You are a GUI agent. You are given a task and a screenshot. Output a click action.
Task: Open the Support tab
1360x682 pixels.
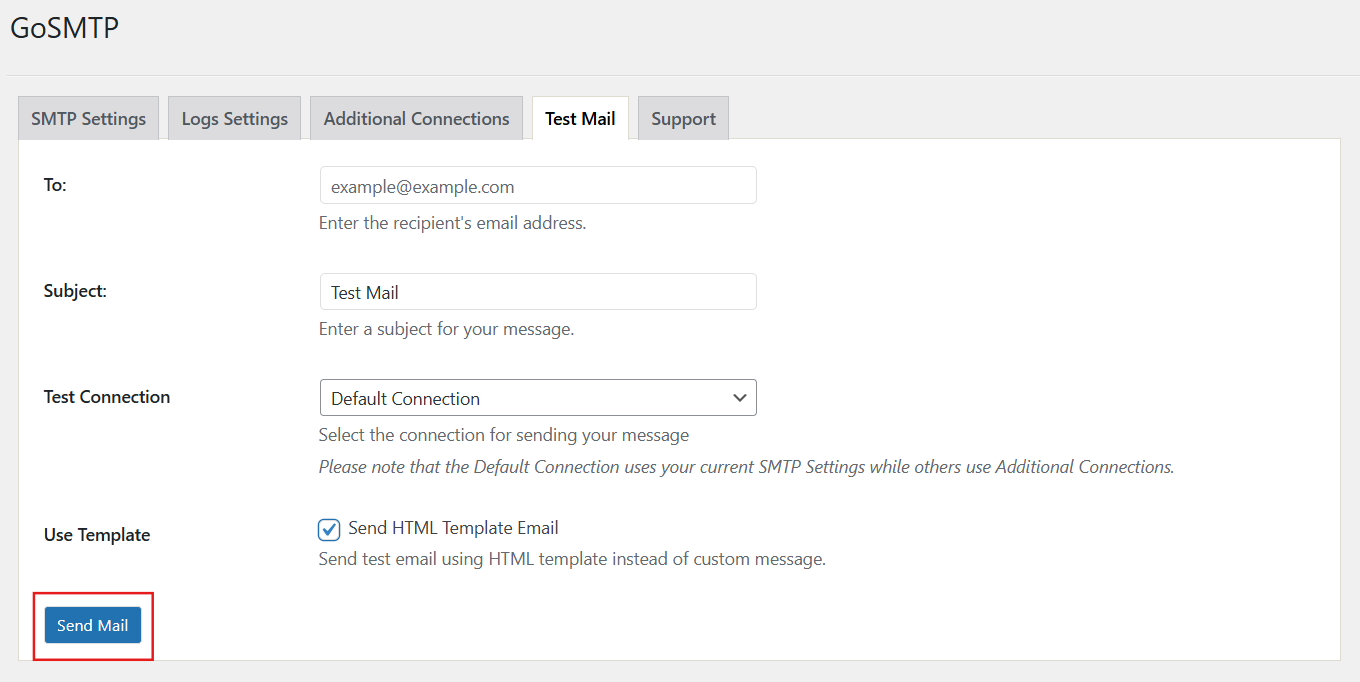click(x=683, y=118)
